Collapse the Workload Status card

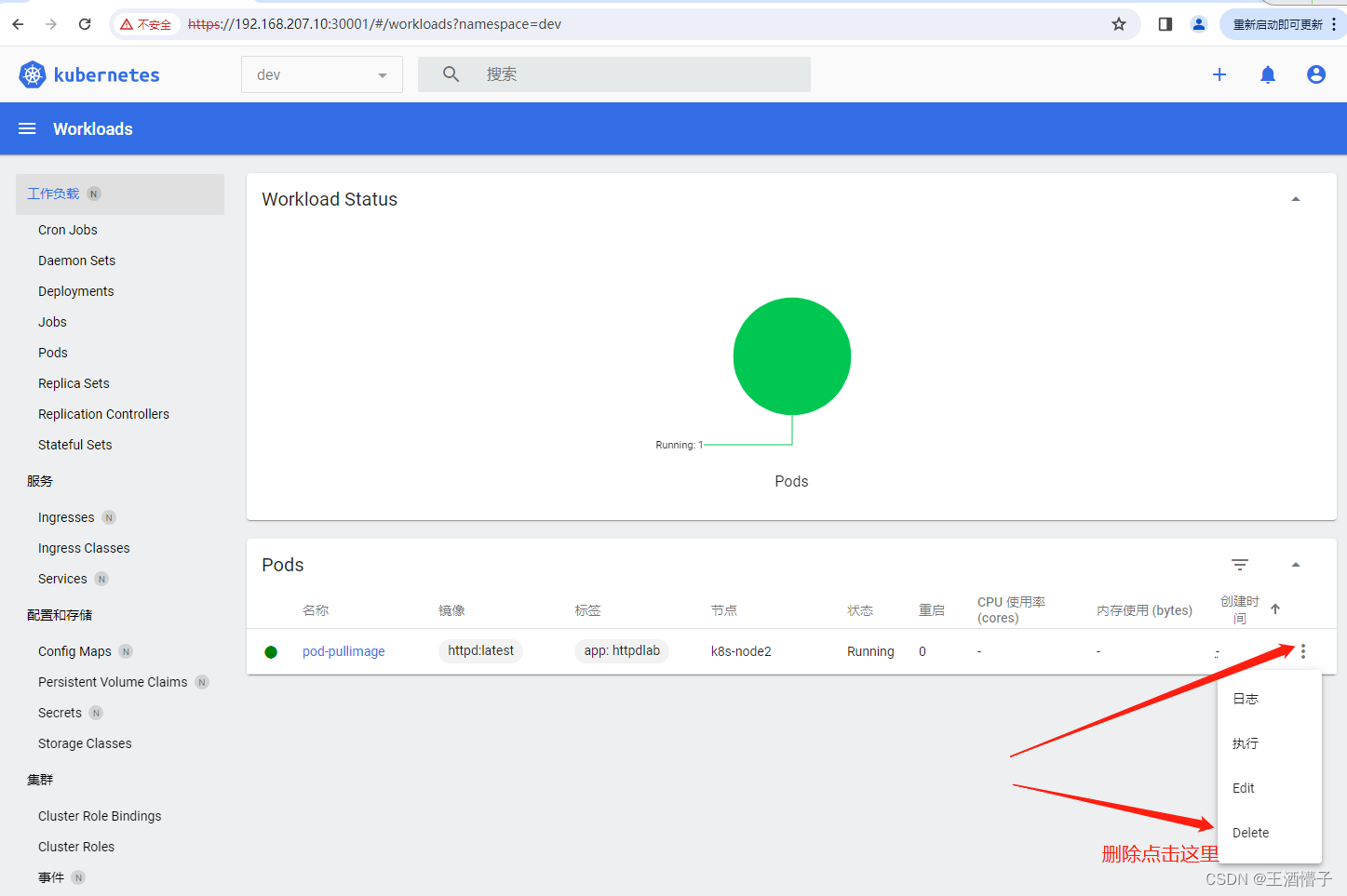click(1296, 199)
